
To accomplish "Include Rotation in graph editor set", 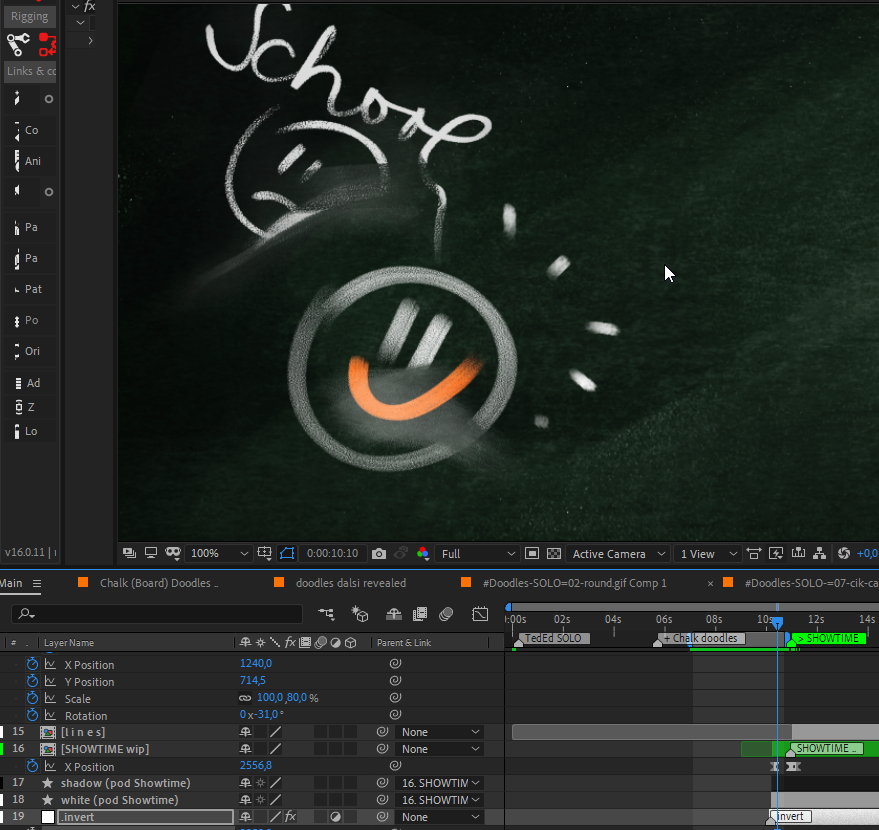I will tap(50, 715).
